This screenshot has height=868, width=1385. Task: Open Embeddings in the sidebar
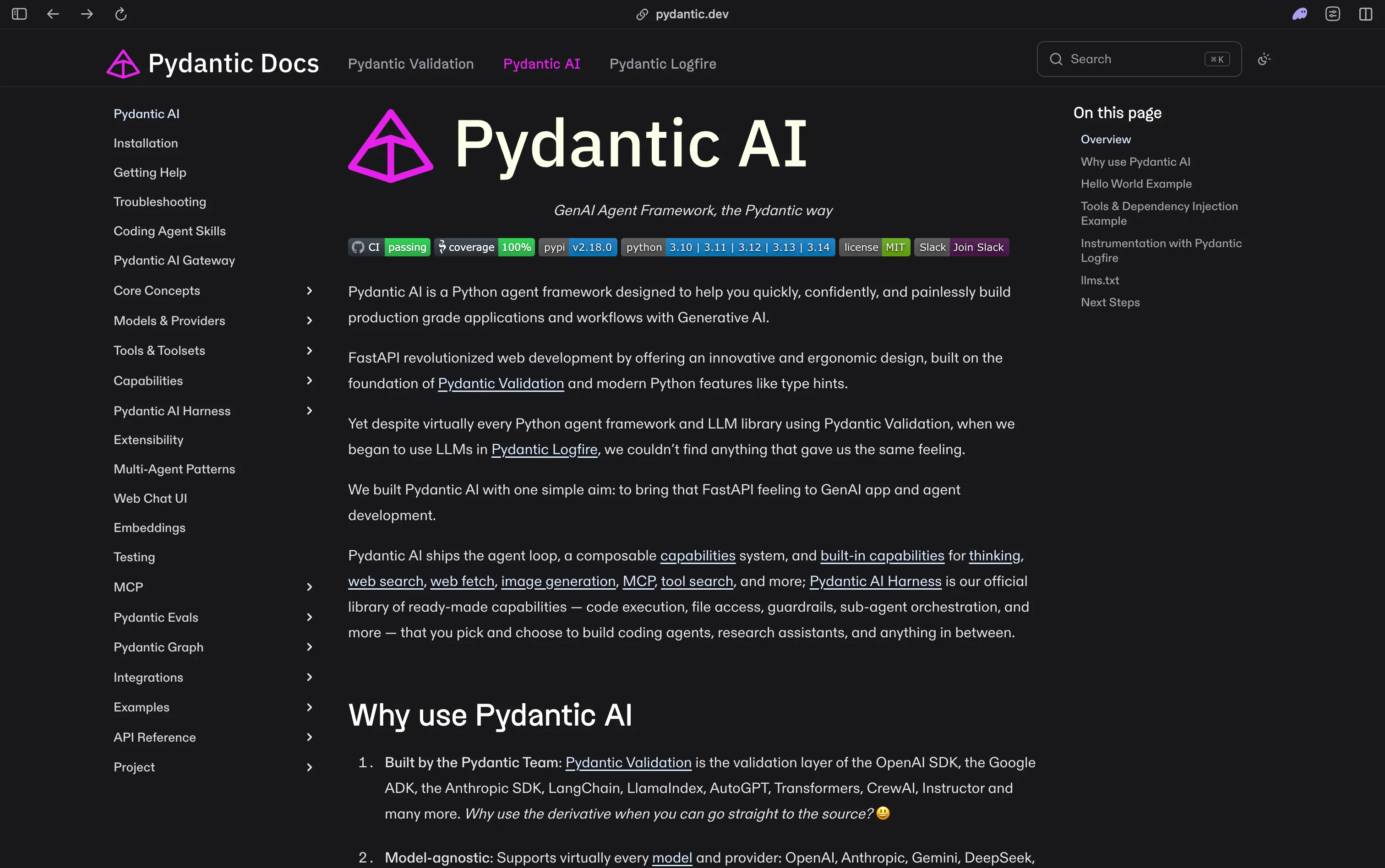[149, 527]
